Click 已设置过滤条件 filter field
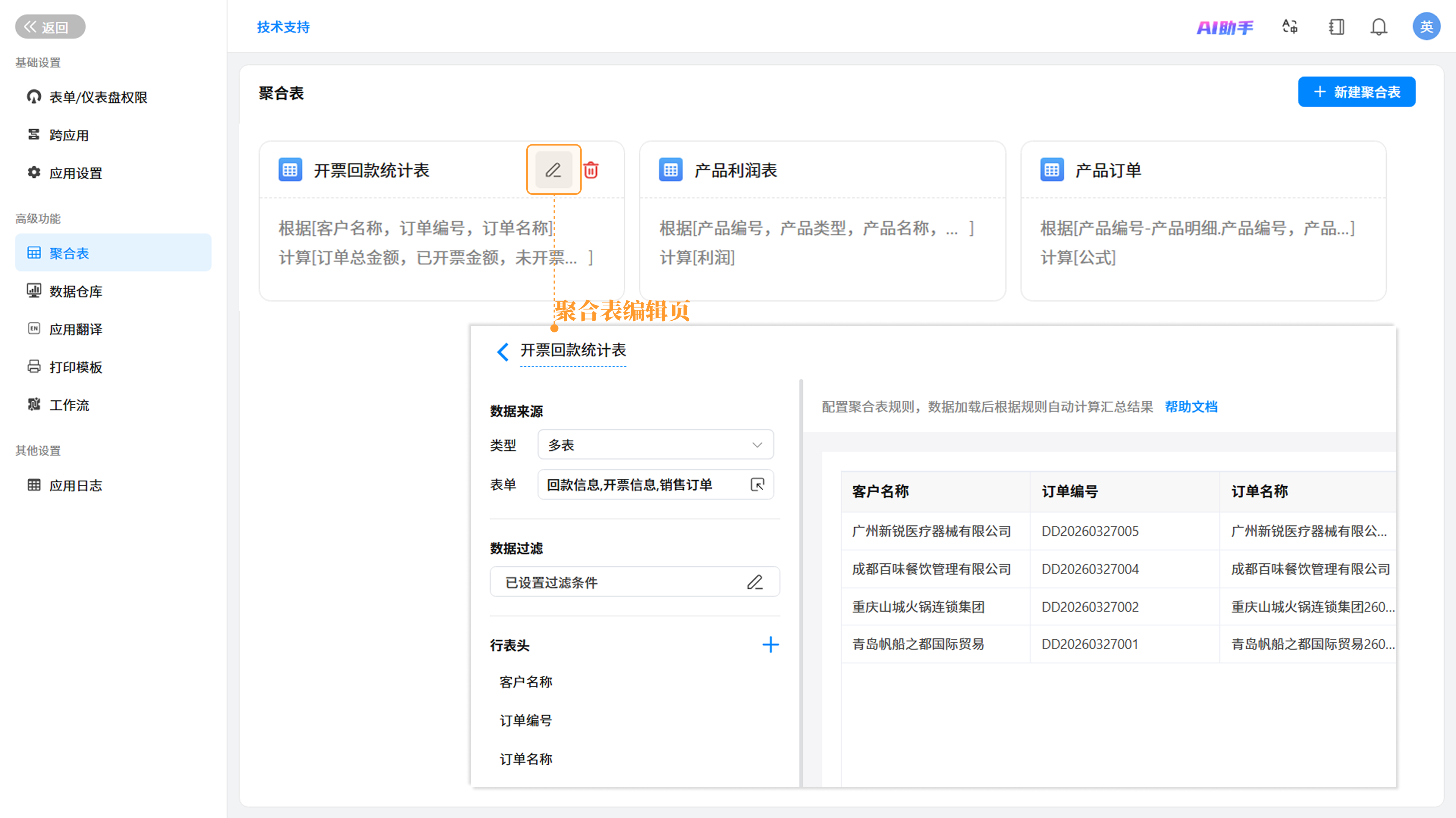The width and height of the screenshot is (1456, 818). (x=635, y=582)
